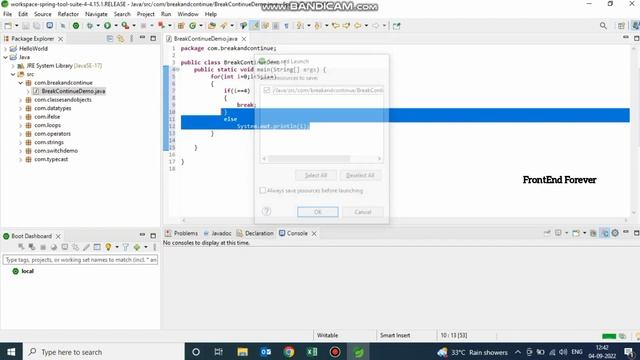Open the File menu
640x360 pixels.
pos(8,14)
